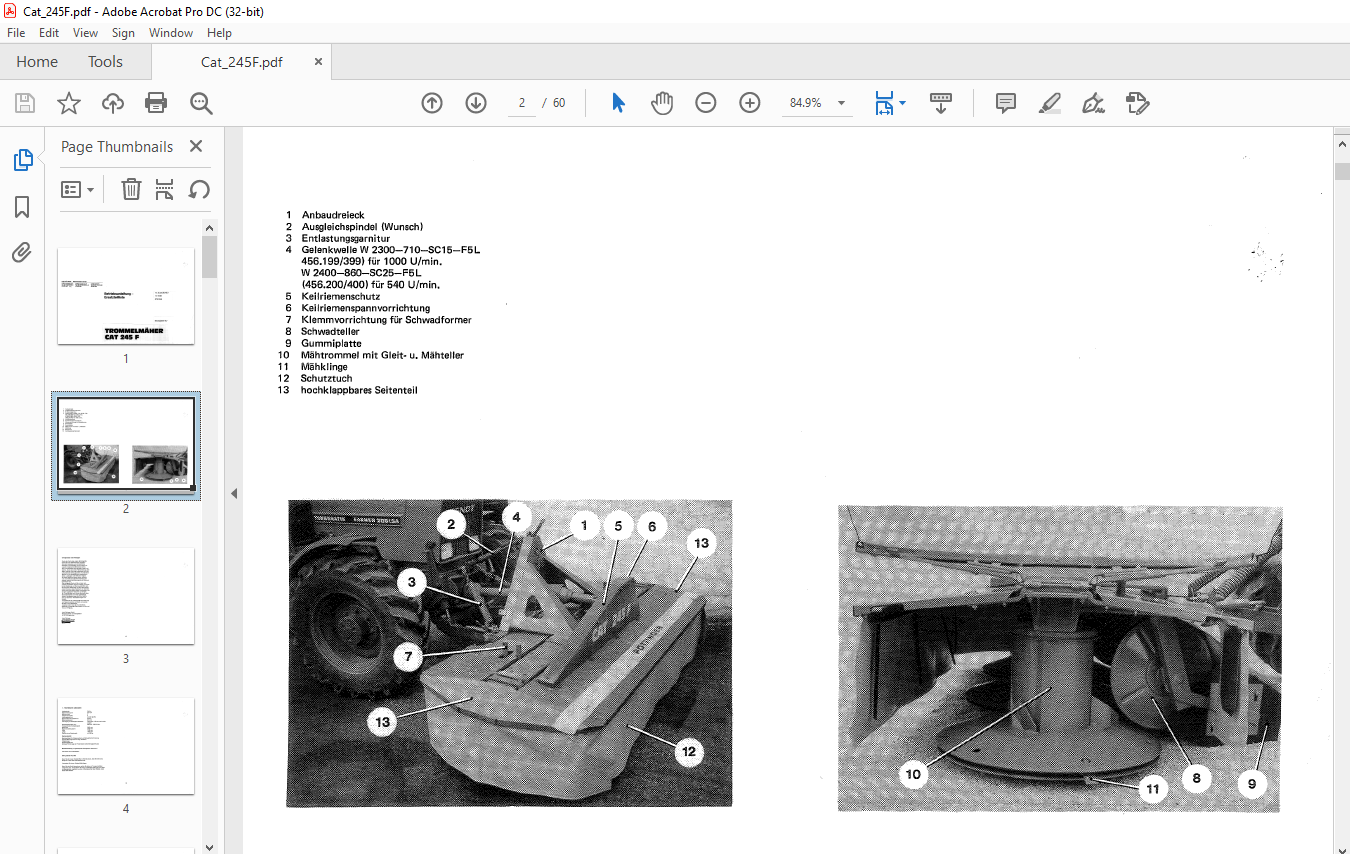Viewport: 1350px width, 854px height.
Task: Open the Edit menu
Action: click(49, 33)
